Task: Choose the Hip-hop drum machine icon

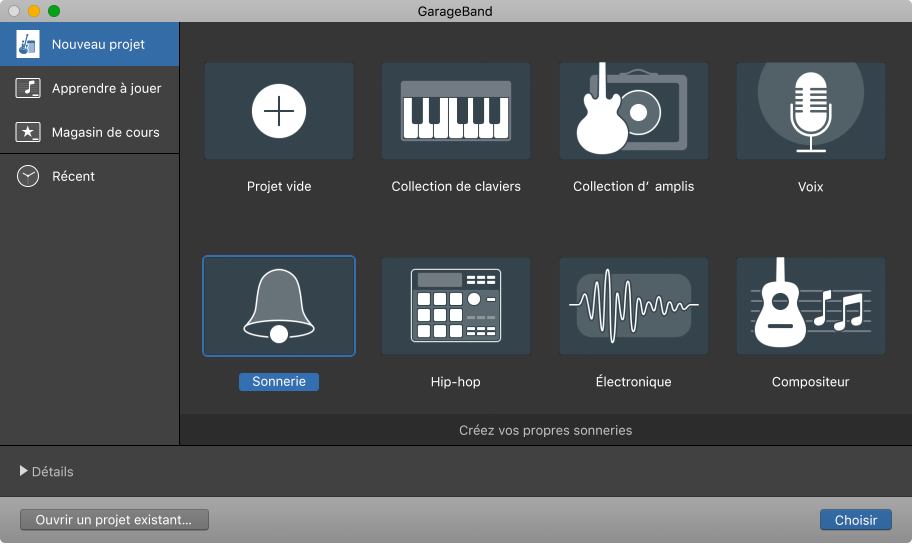Action: 455,306
